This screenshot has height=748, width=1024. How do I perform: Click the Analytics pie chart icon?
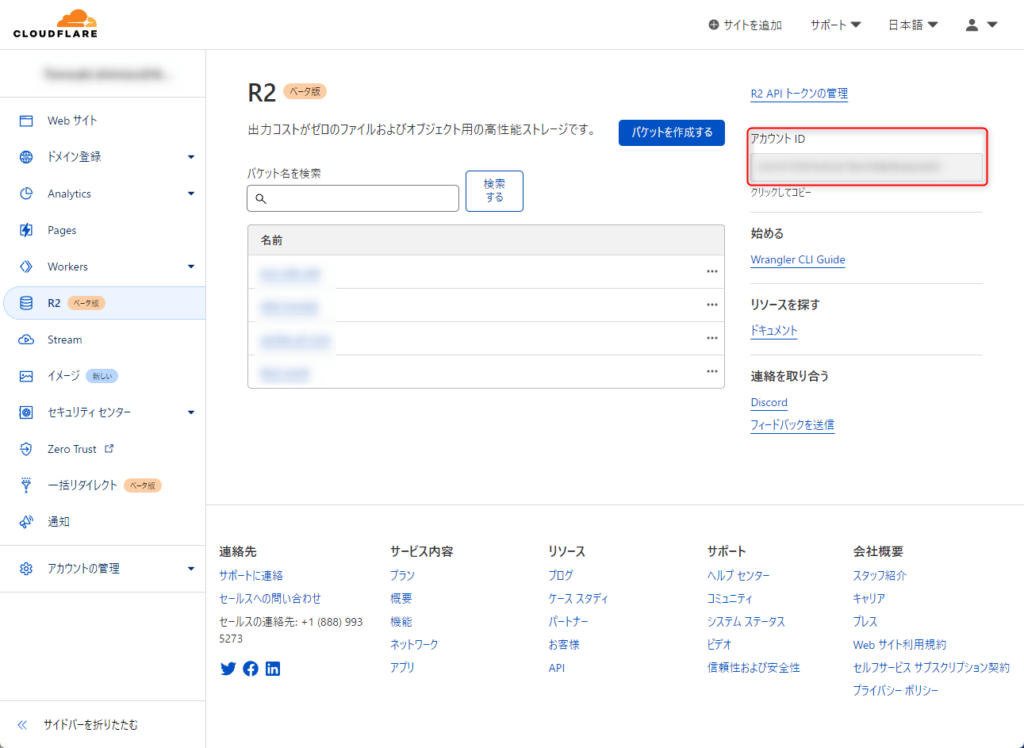26,193
